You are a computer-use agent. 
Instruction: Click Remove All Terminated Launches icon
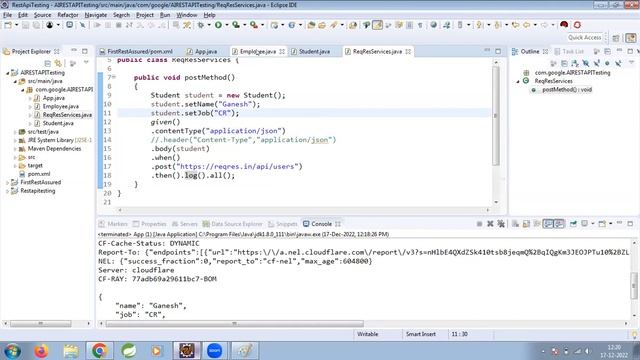501,224
